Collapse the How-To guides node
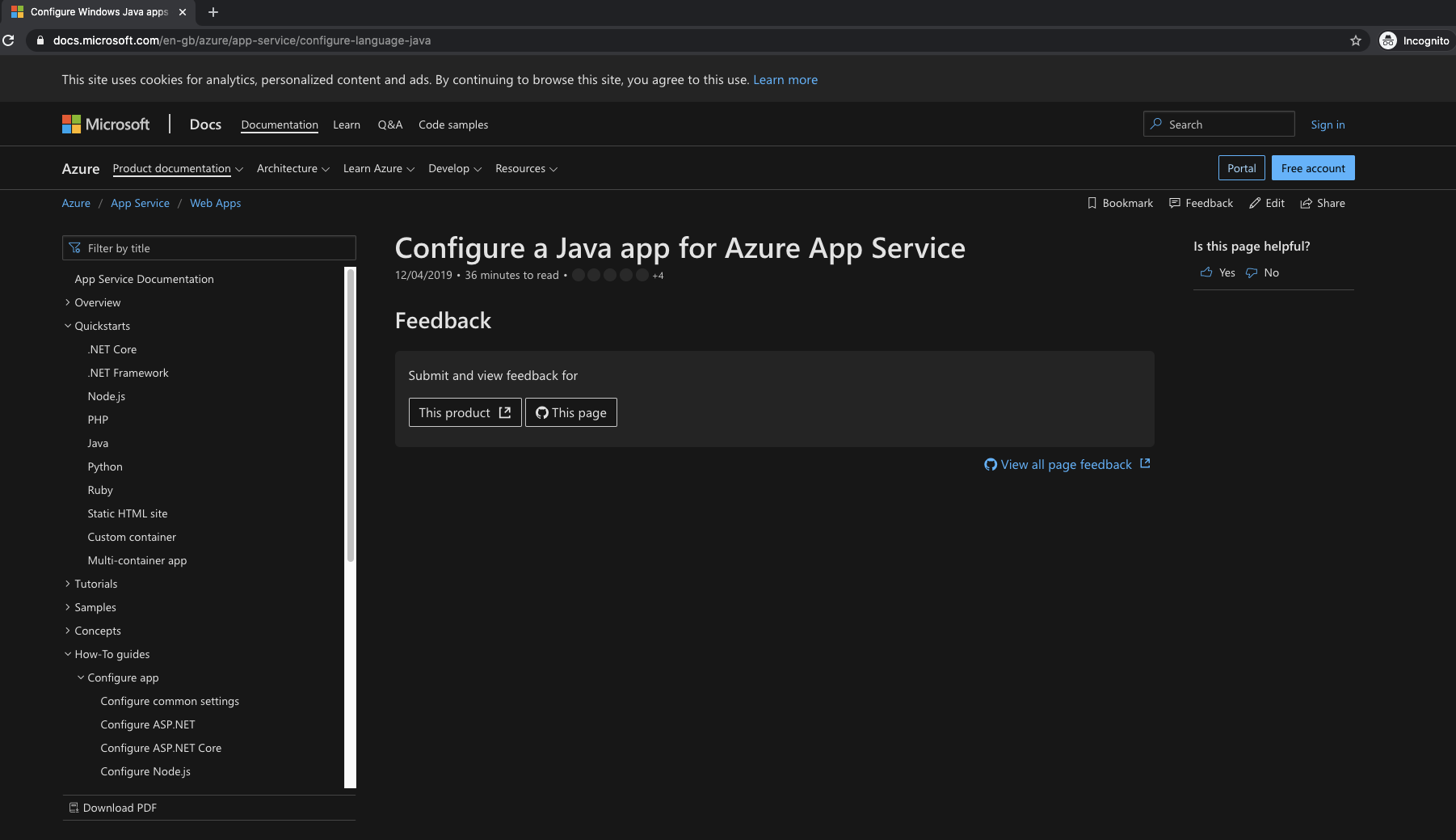The image size is (1456, 840). (68, 654)
